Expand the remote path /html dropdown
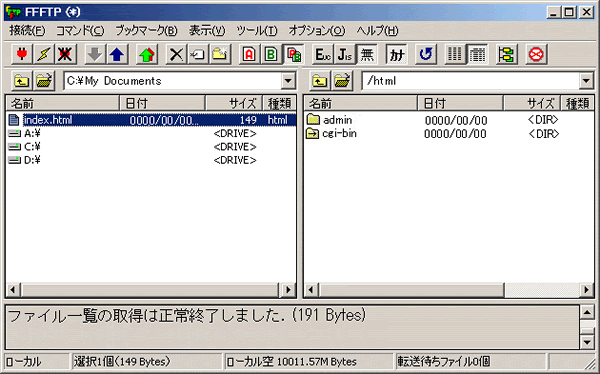Viewport: 600px width, 374px height. pos(586,81)
